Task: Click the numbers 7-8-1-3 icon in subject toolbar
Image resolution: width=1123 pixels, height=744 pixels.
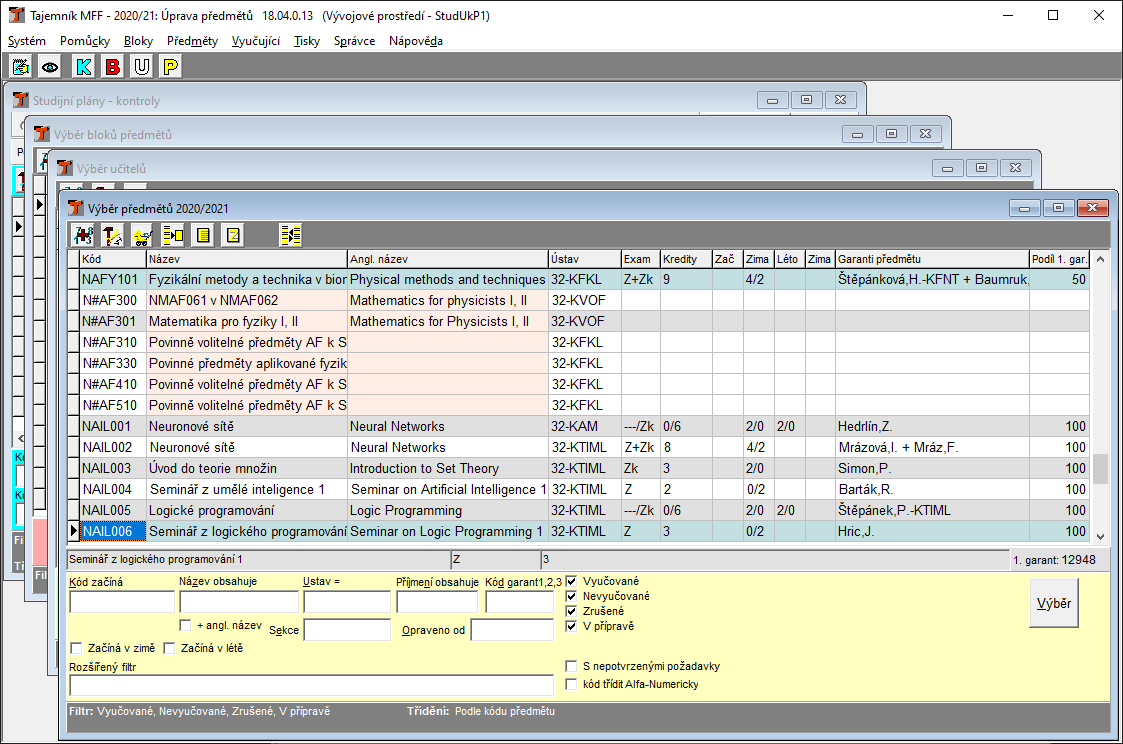Action: tap(83, 235)
